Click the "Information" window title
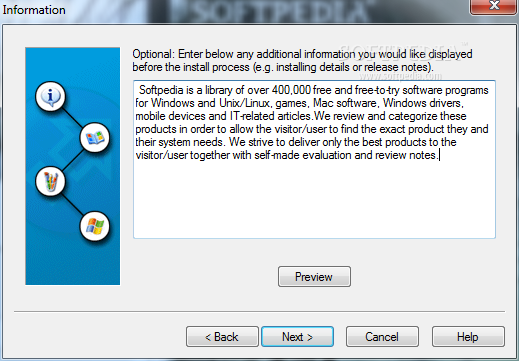This screenshot has height=361, width=519. tap(34, 10)
